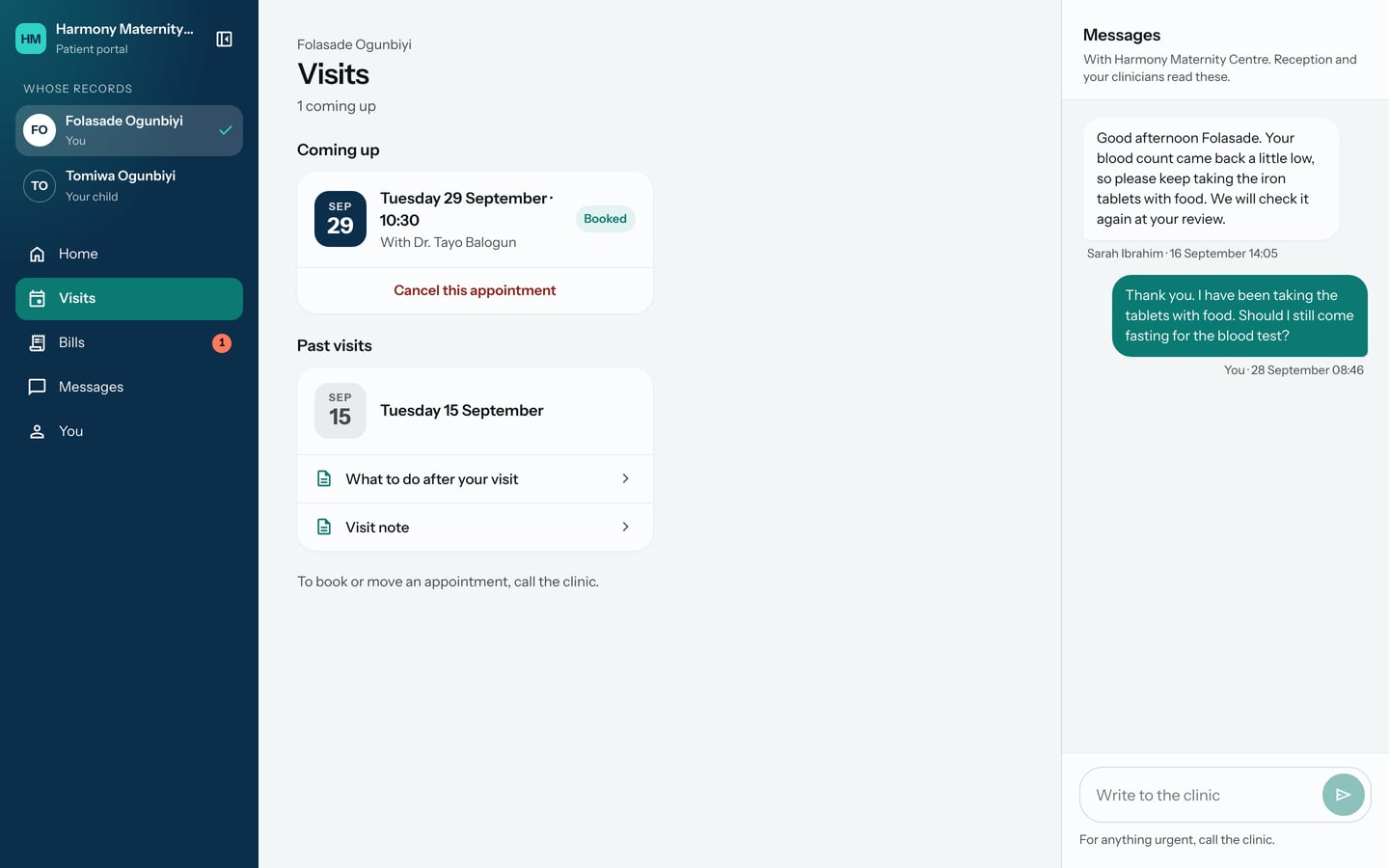Click the You person icon

click(37, 431)
